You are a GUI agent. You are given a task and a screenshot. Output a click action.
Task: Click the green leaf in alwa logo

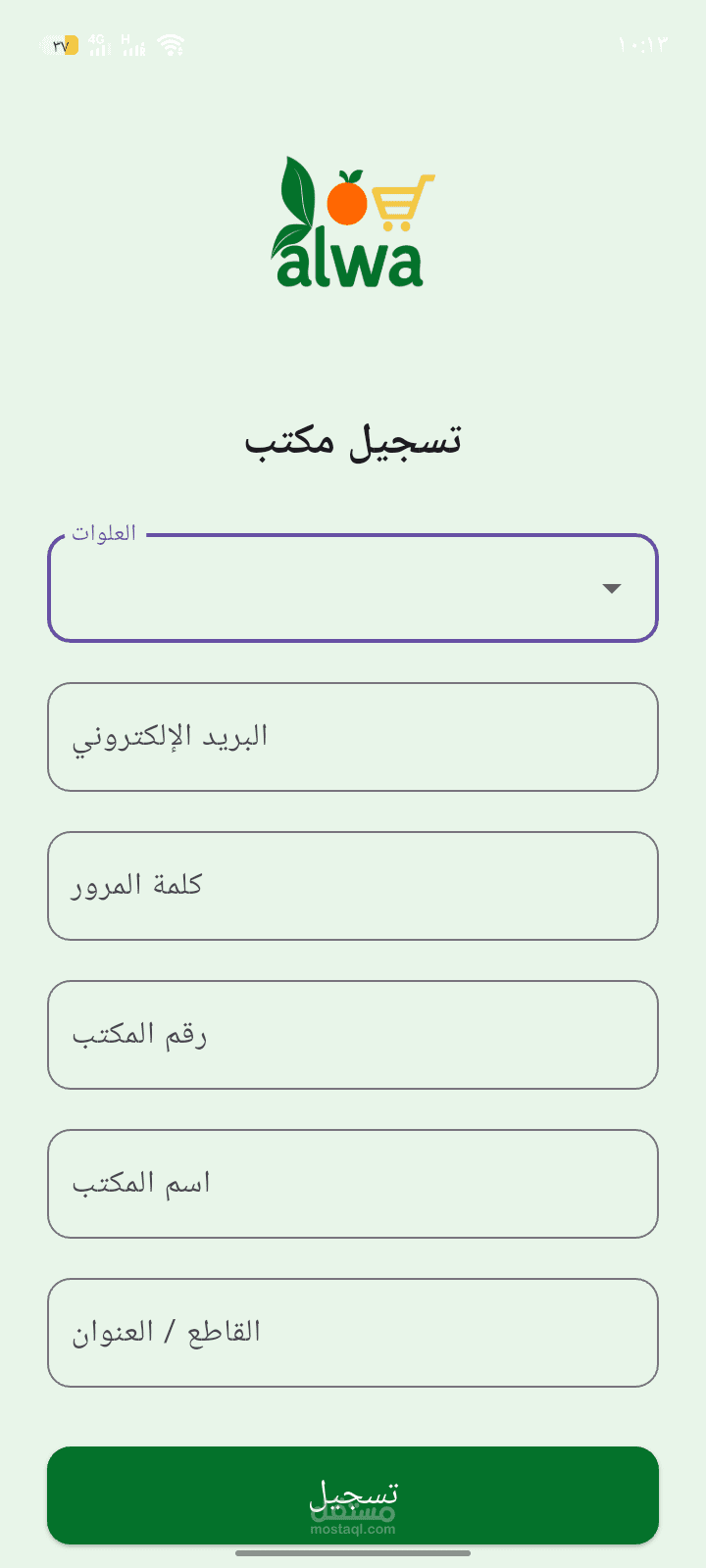pyautogui.click(x=297, y=196)
